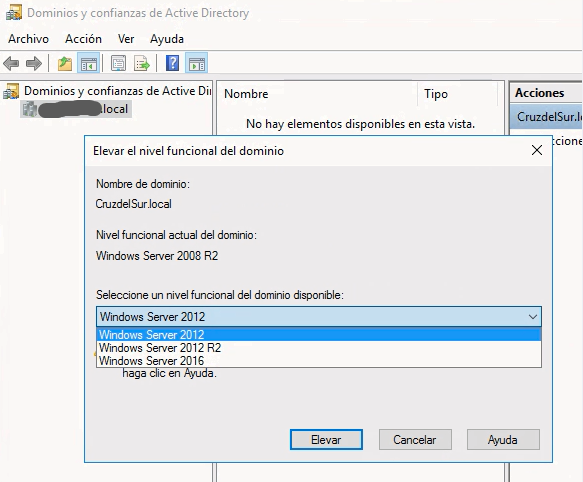Open the Properties toolbar icon

tap(119, 63)
